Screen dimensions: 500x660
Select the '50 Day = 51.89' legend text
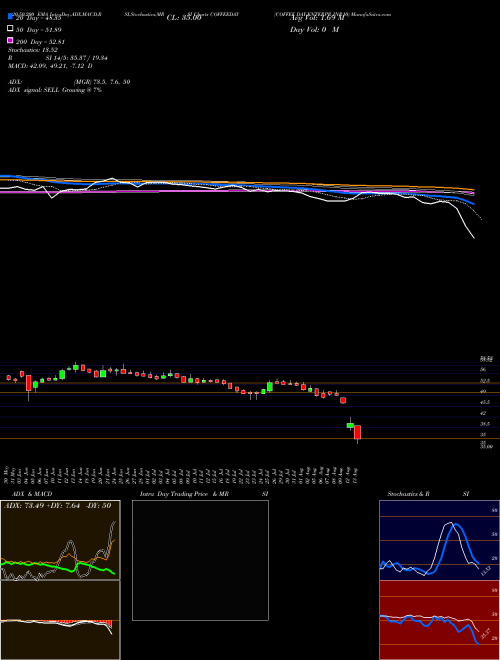[x=39, y=30]
